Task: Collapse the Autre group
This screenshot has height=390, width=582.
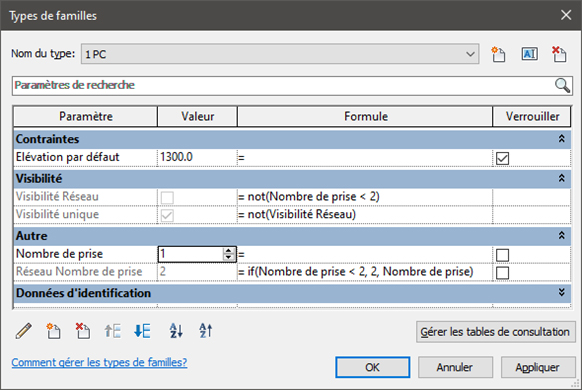Action: click(562, 236)
